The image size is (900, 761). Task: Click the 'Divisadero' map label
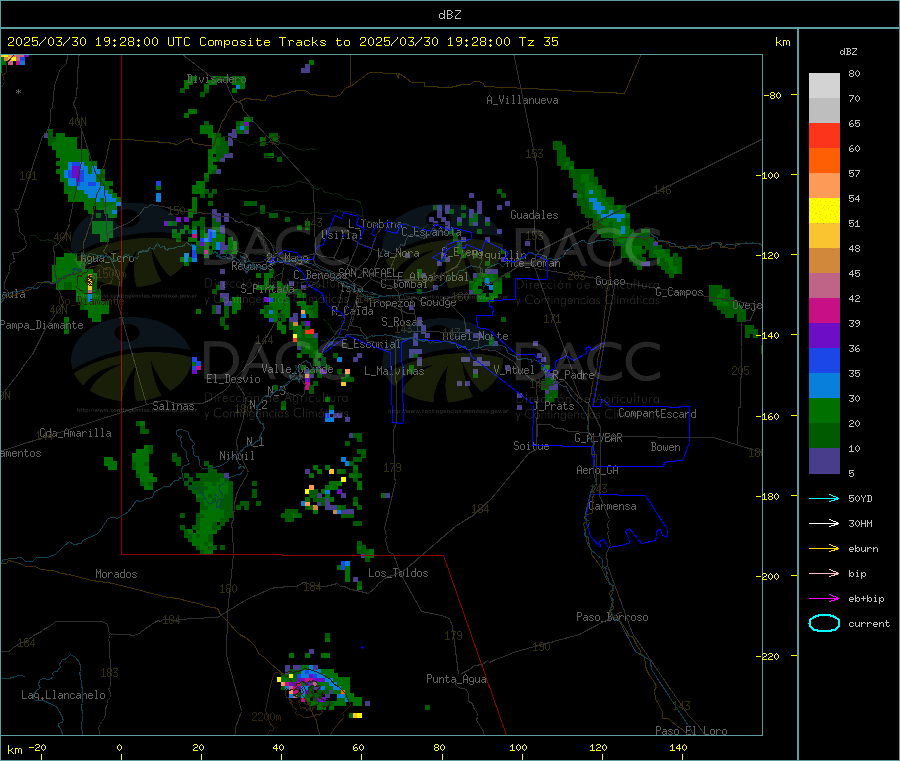(216, 79)
